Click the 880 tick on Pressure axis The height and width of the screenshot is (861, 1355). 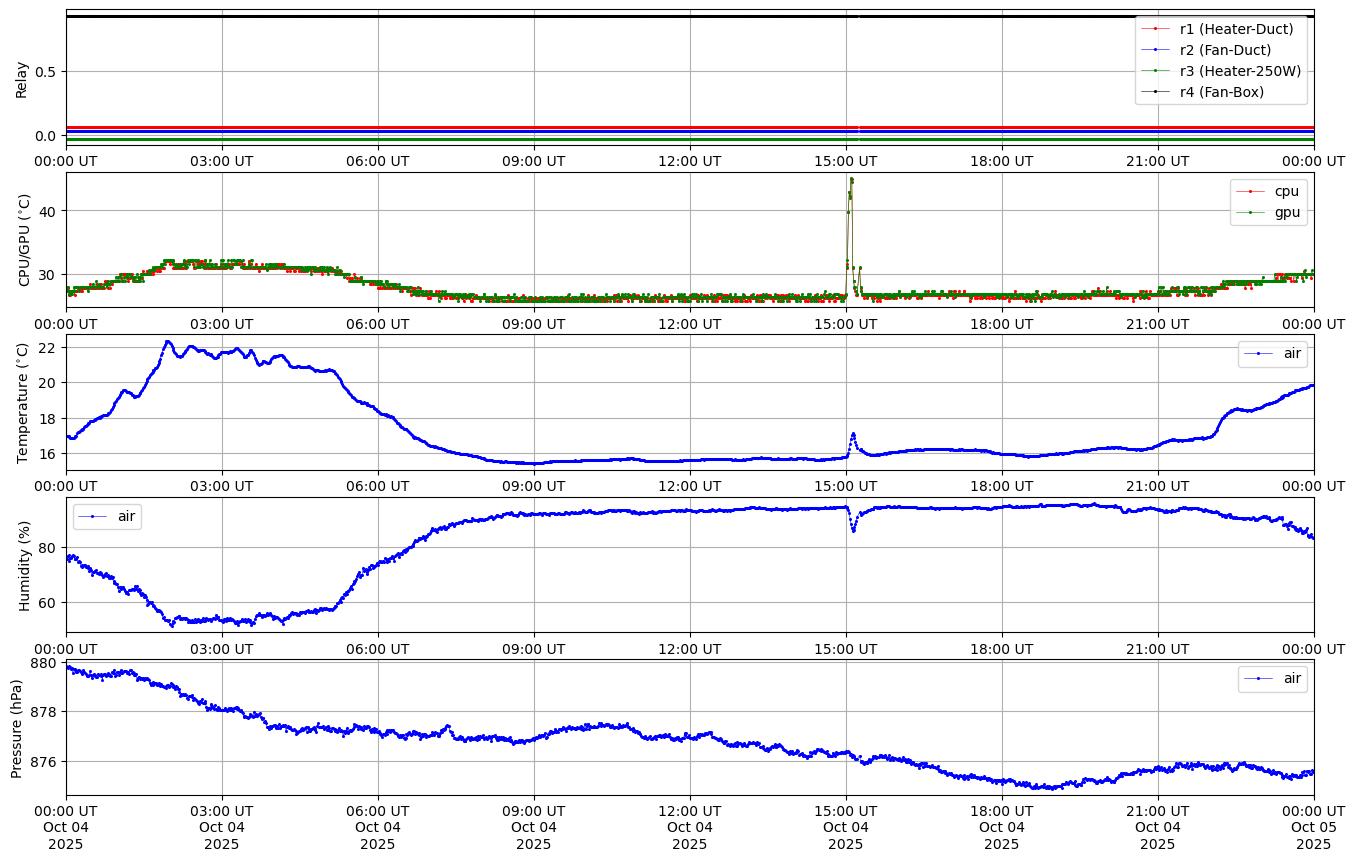tap(44, 663)
